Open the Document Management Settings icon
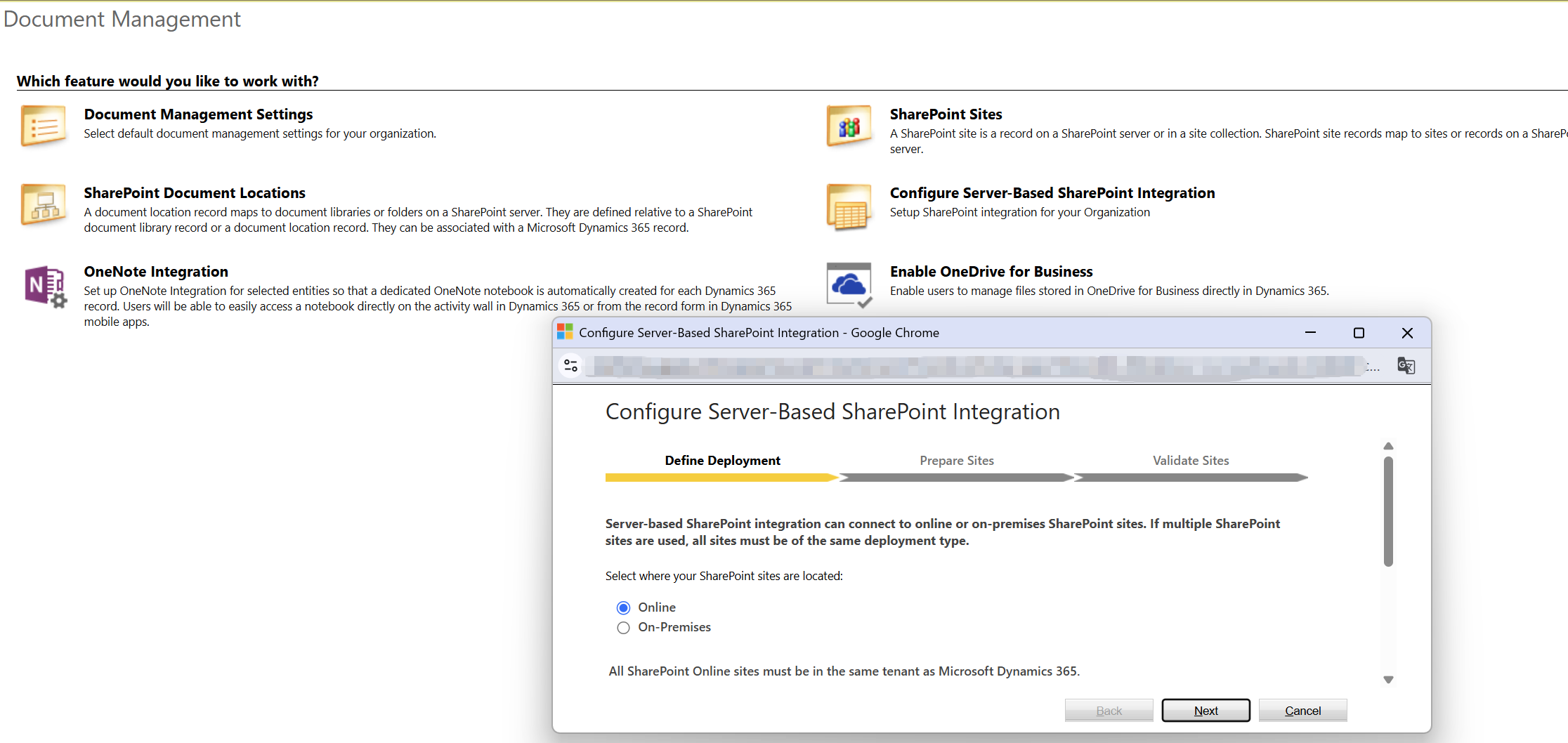Screen dimensions: 1568x743 pos(44,126)
